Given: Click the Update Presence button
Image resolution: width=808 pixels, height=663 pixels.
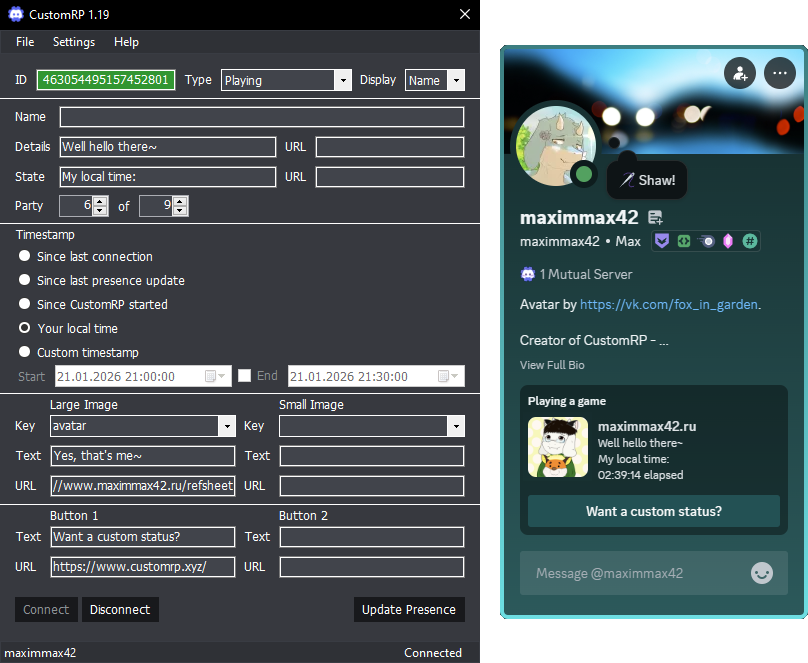Looking at the screenshot, I should 409,609.
